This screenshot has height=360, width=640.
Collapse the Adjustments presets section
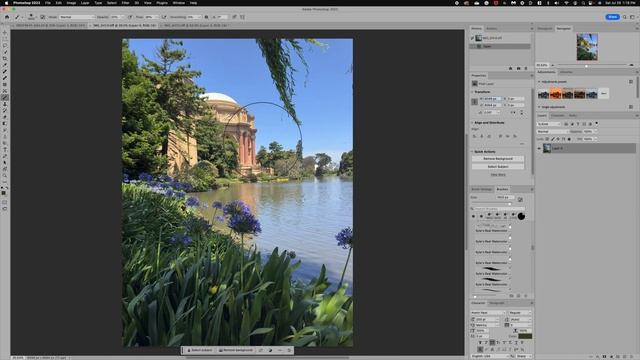pos(539,82)
